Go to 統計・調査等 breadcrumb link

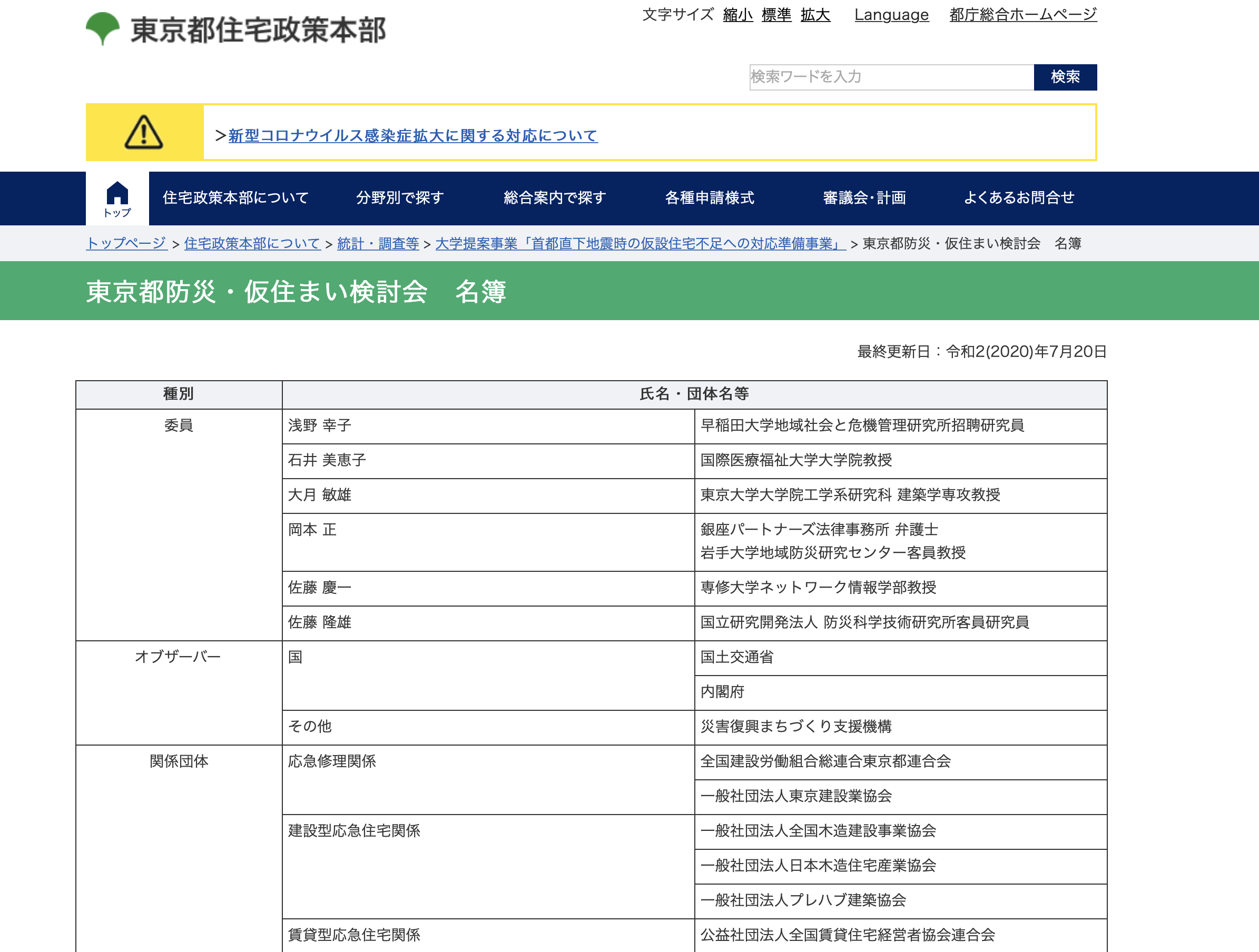[x=378, y=244]
